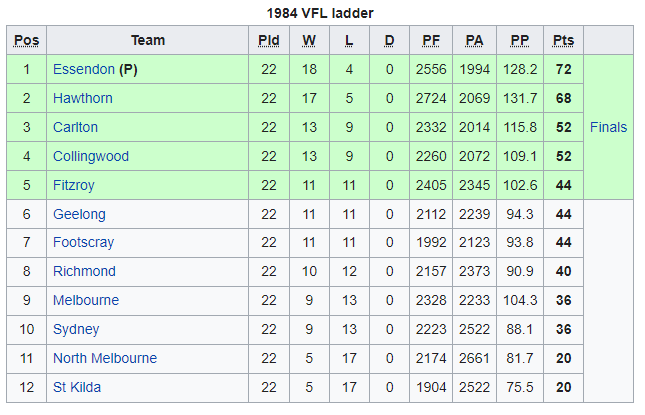Click the Richmond link
The height and width of the screenshot is (415, 645).
[x=84, y=271]
